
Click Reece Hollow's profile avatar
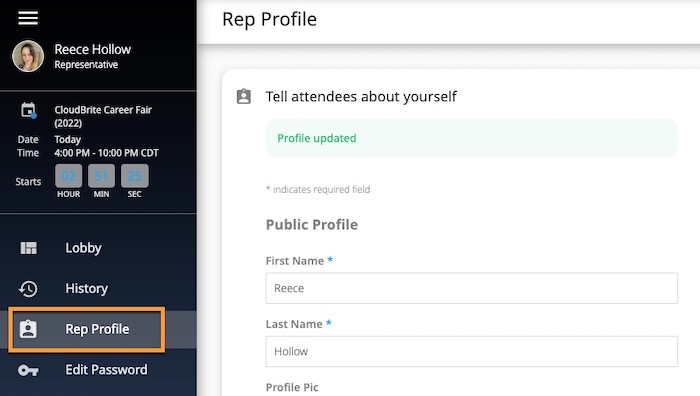click(28, 56)
